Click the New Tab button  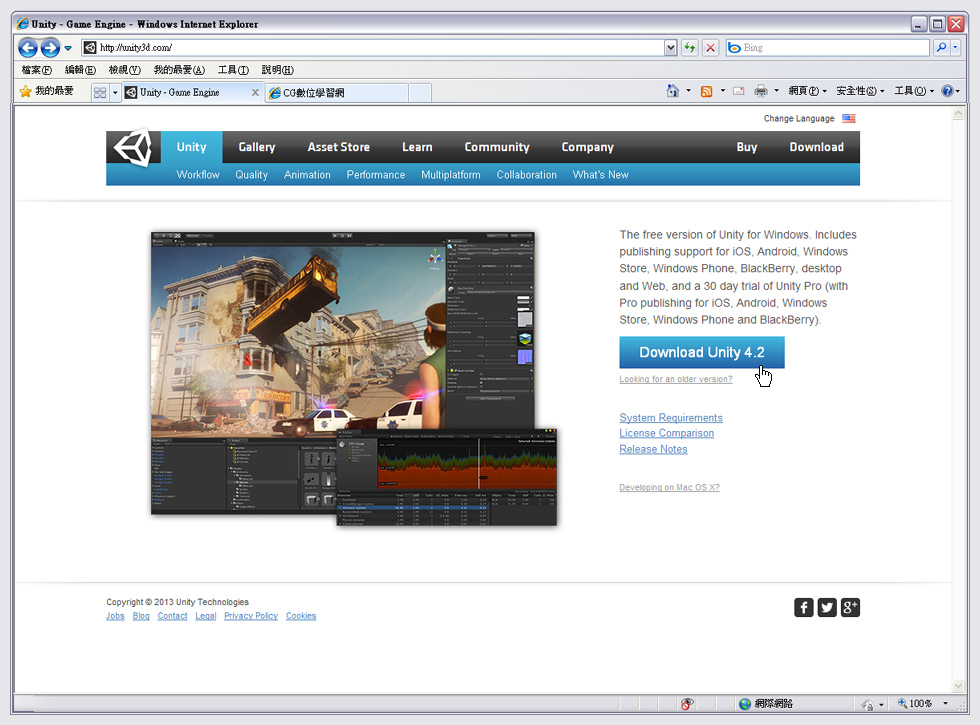(x=420, y=92)
